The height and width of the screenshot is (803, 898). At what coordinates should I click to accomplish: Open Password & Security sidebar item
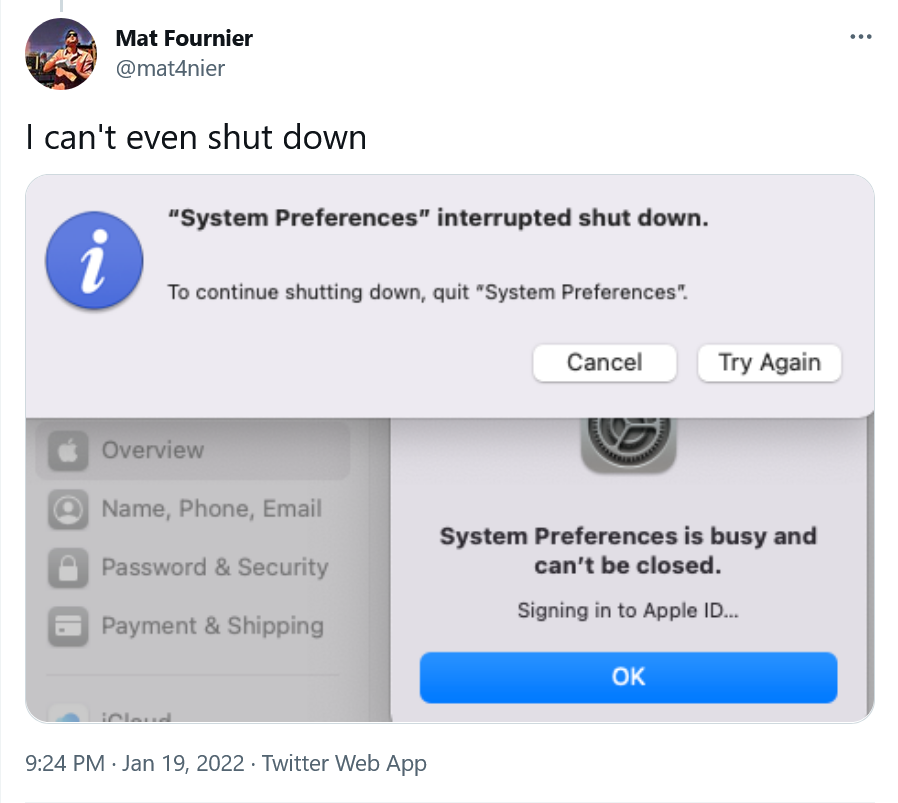(192, 568)
